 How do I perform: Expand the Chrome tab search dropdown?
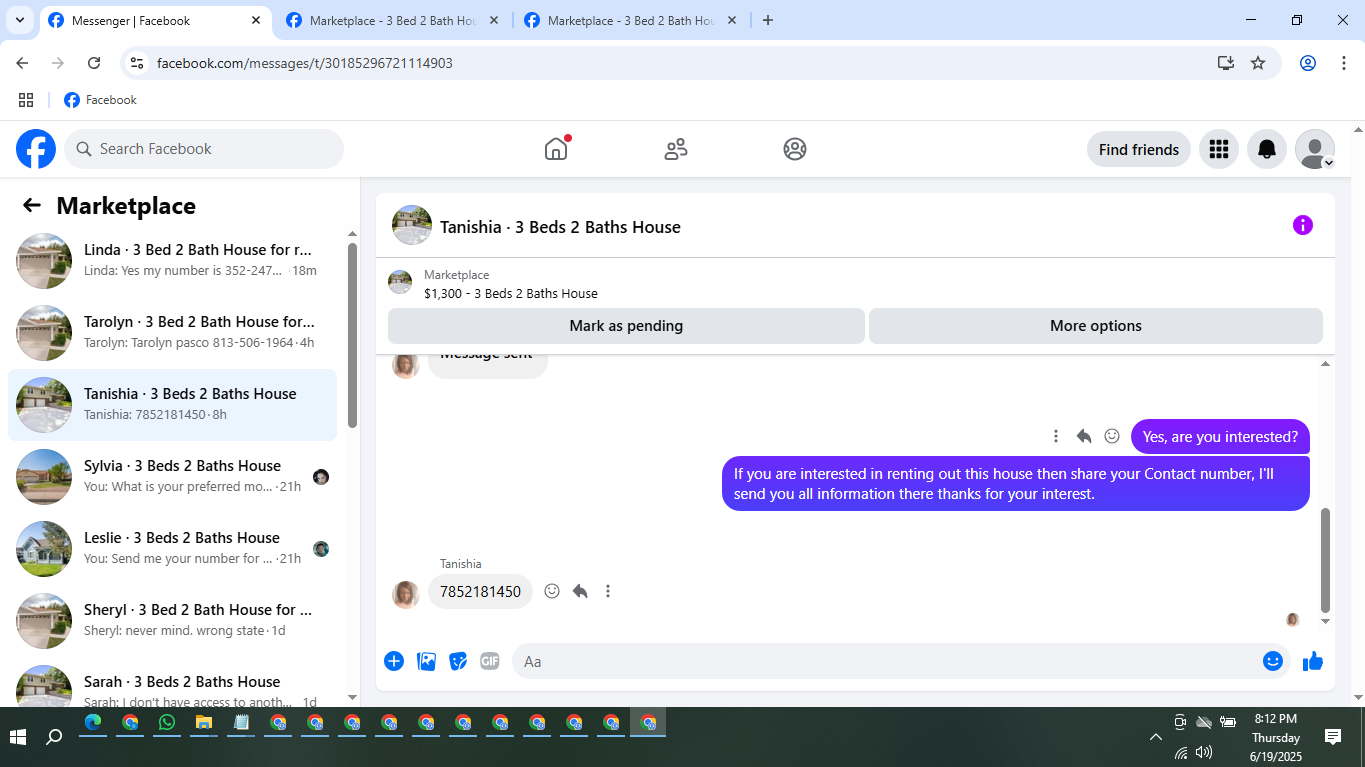tap(19, 20)
